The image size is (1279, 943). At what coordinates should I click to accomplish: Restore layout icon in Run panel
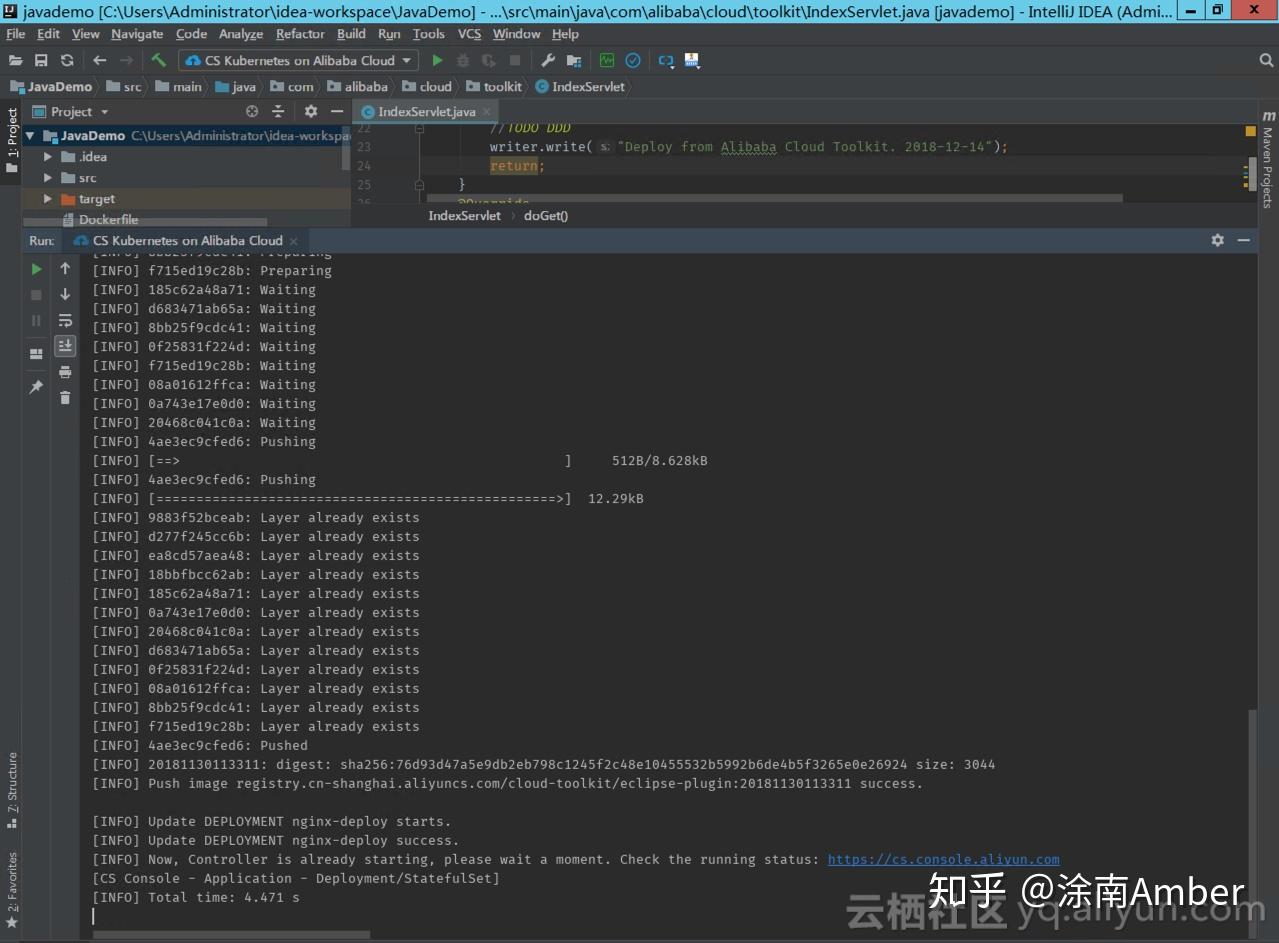click(x=36, y=354)
